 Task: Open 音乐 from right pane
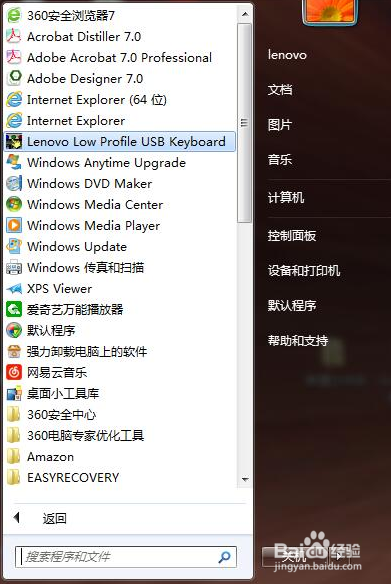tap(280, 160)
